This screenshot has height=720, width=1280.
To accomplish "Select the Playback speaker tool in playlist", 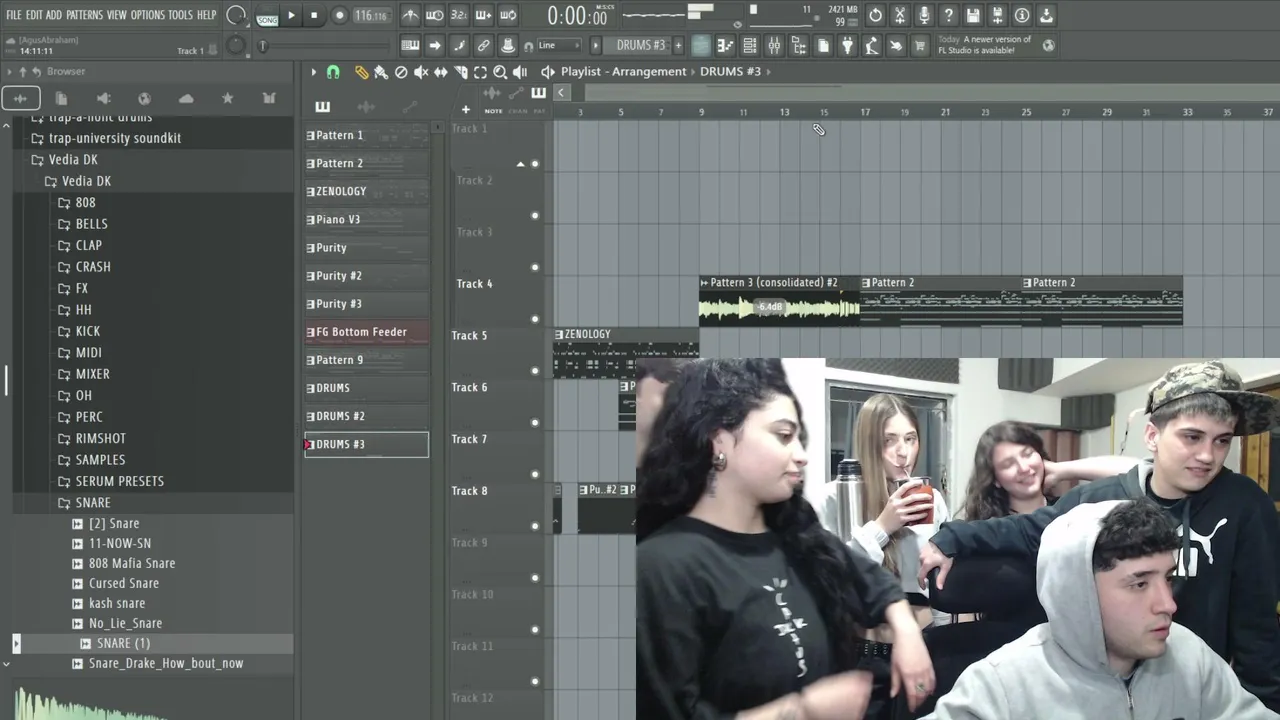I will click(x=520, y=72).
